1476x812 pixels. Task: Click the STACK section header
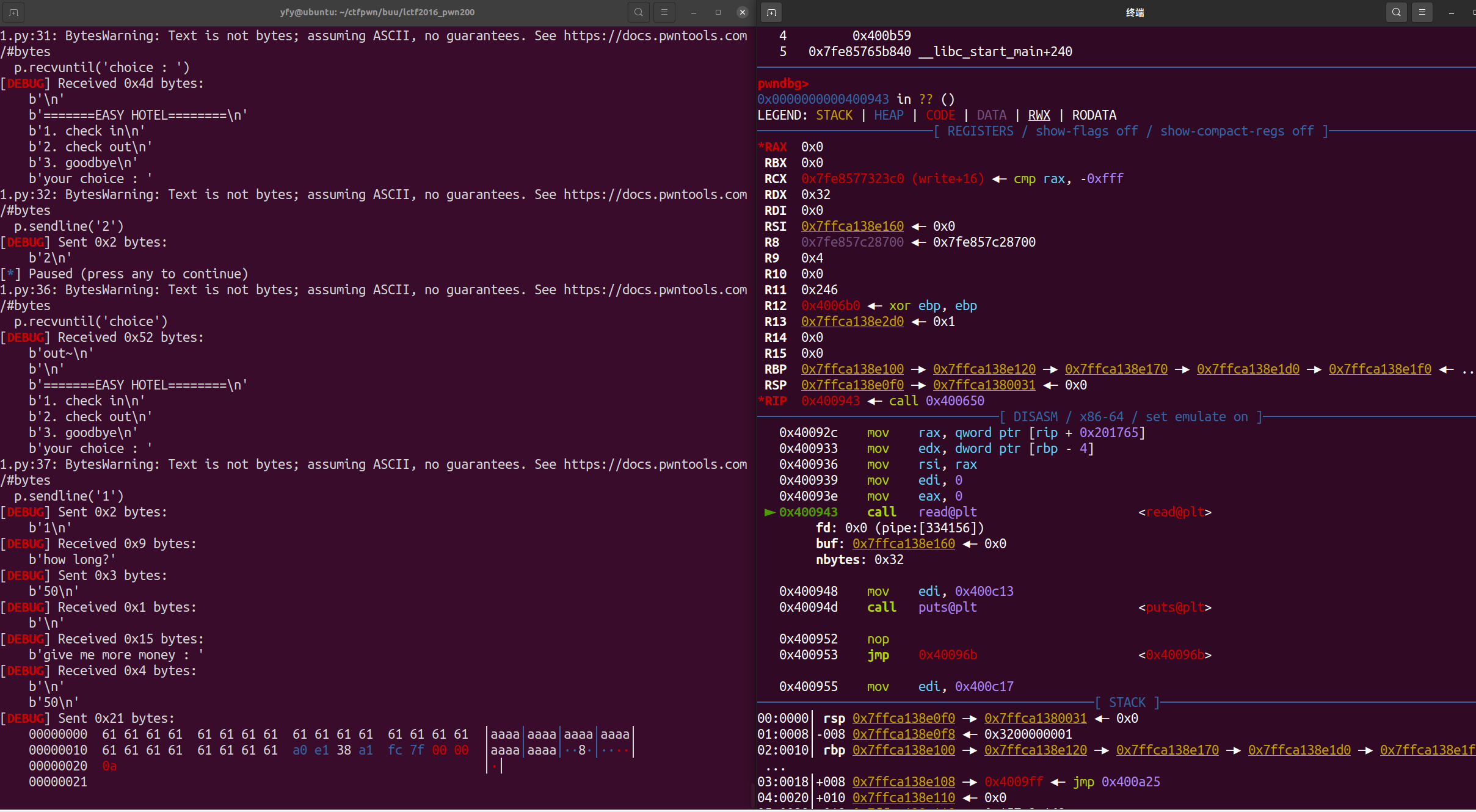1127,703
